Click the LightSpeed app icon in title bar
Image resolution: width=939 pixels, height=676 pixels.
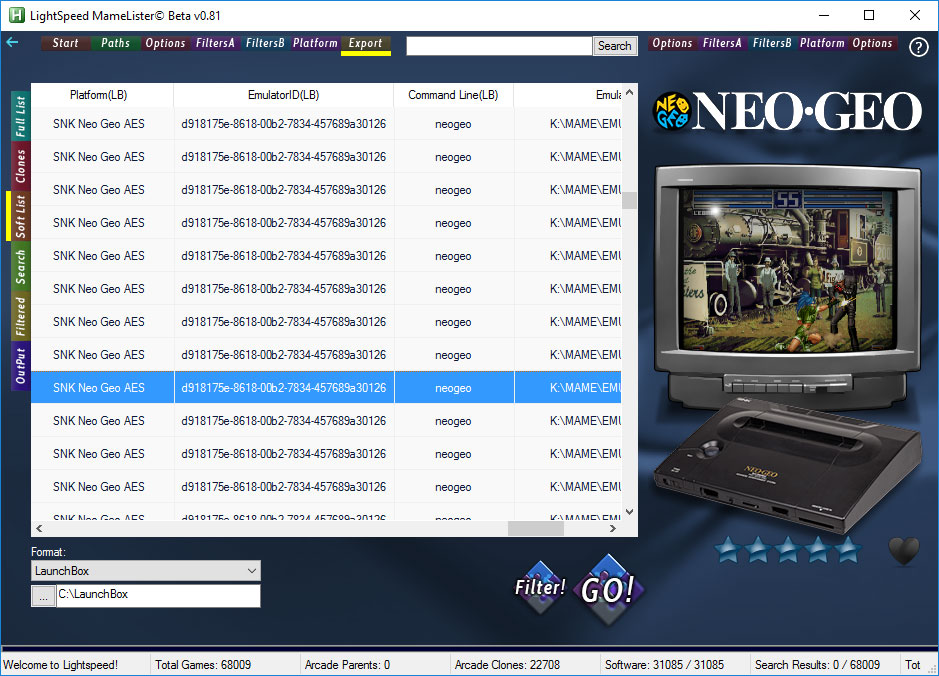coord(17,15)
